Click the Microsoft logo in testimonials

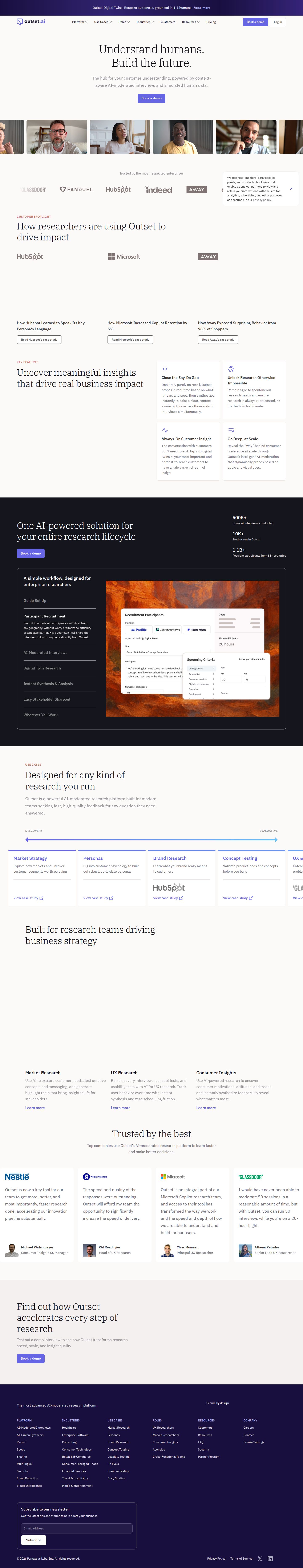click(173, 1177)
